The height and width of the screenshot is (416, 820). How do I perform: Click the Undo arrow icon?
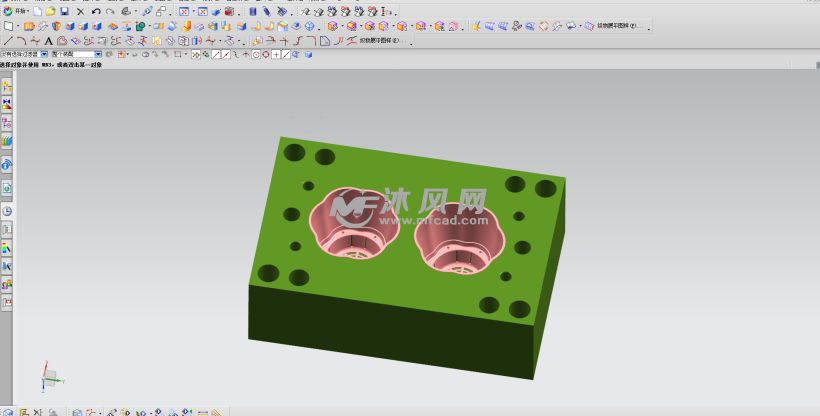coord(96,11)
